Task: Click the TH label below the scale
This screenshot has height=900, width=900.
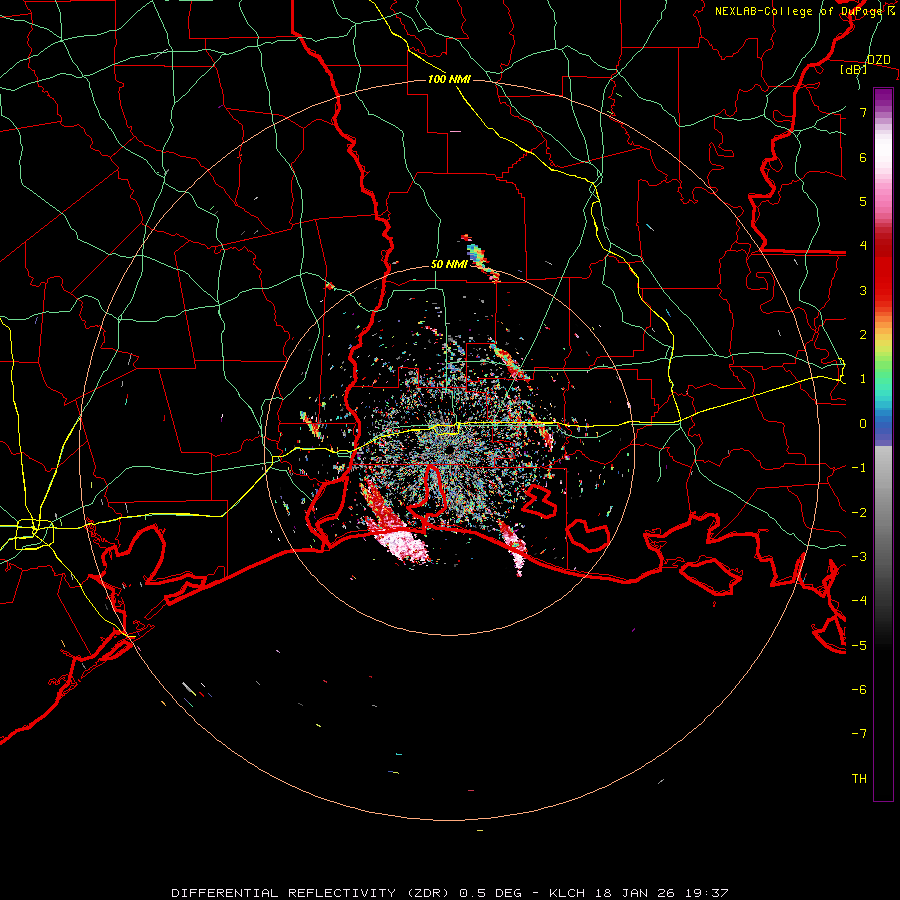Action: (859, 779)
